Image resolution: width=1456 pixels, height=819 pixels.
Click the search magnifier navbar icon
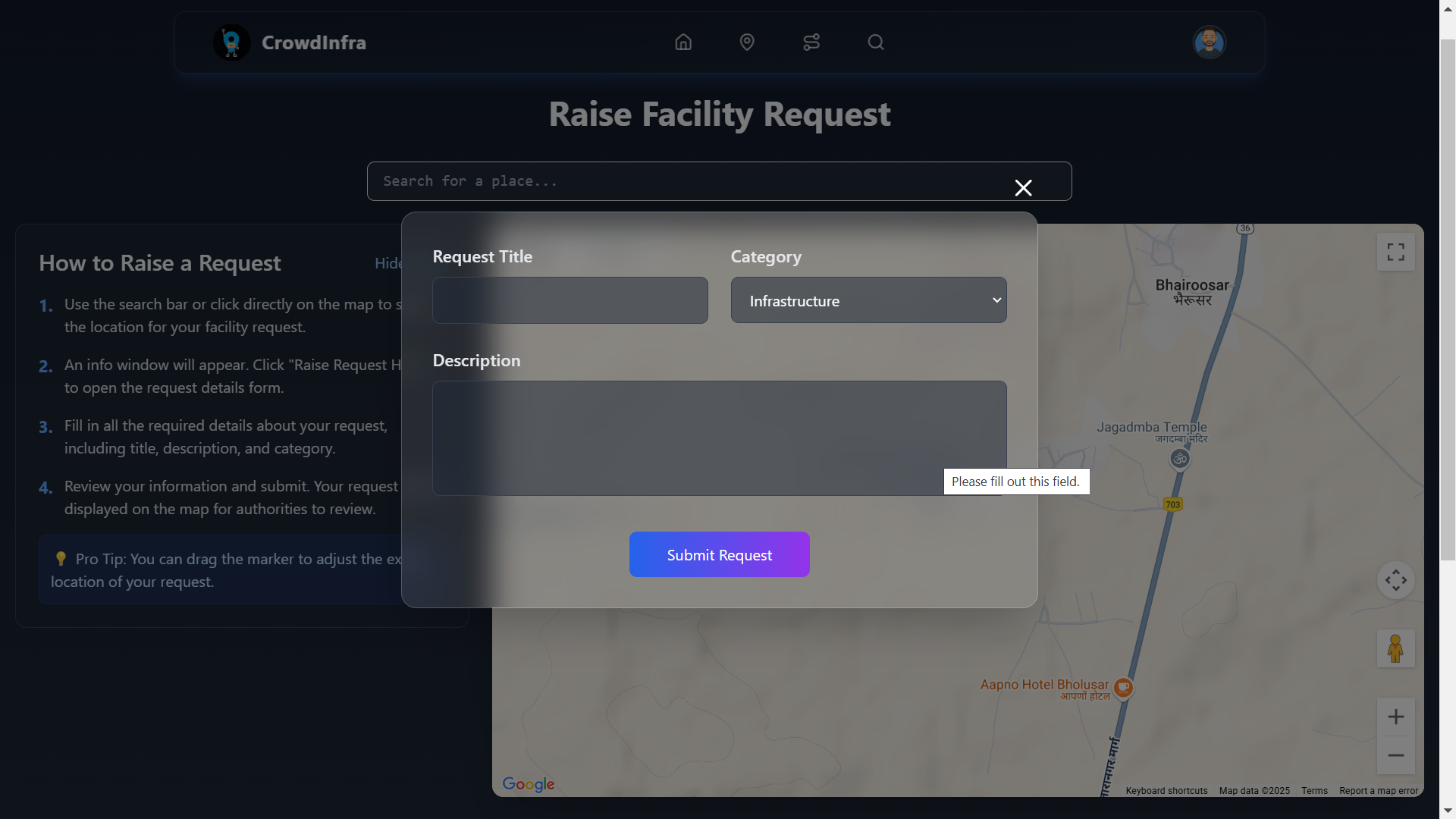(x=876, y=42)
